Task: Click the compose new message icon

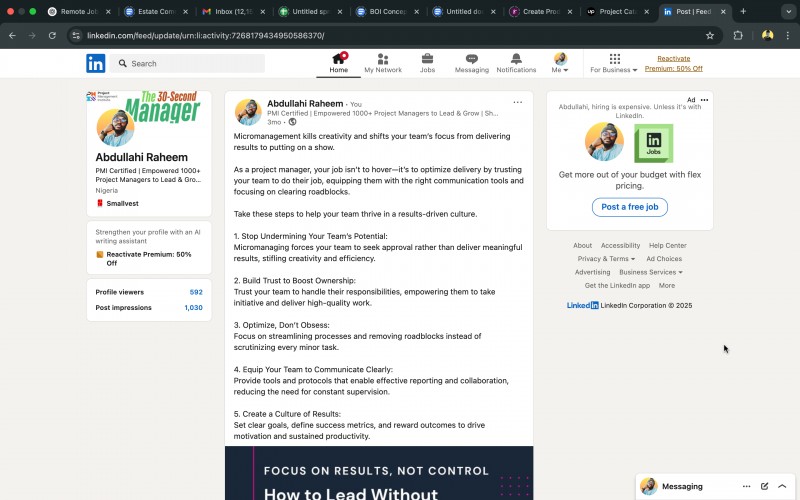Action: click(764, 486)
